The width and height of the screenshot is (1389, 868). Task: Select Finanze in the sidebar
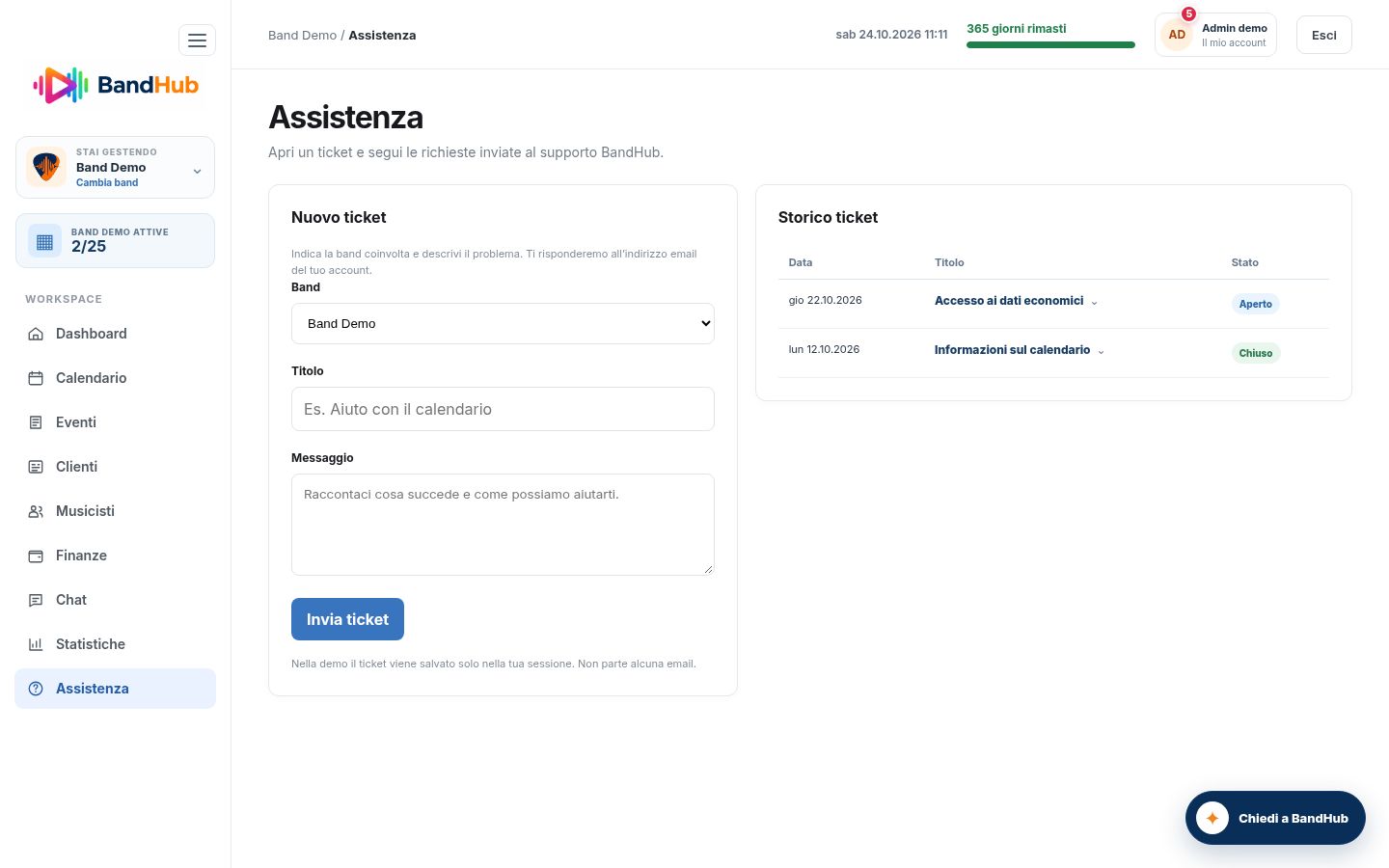coord(115,556)
